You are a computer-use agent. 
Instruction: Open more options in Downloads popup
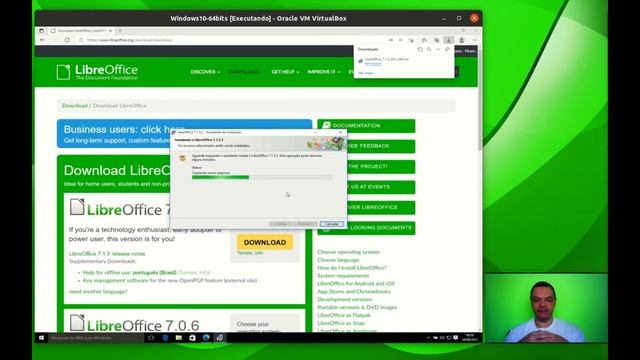coord(438,49)
